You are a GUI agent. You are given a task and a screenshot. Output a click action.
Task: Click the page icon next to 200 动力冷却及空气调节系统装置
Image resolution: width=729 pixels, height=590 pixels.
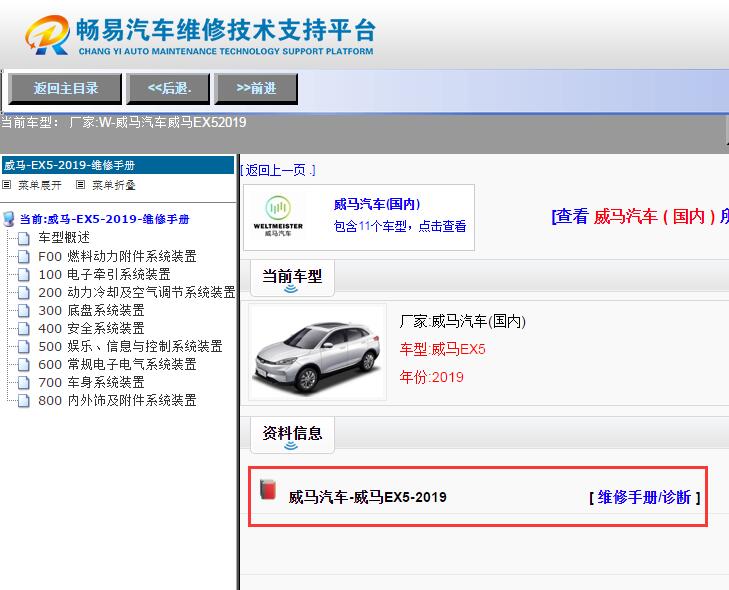pyautogui.click(x=24, y=292)
